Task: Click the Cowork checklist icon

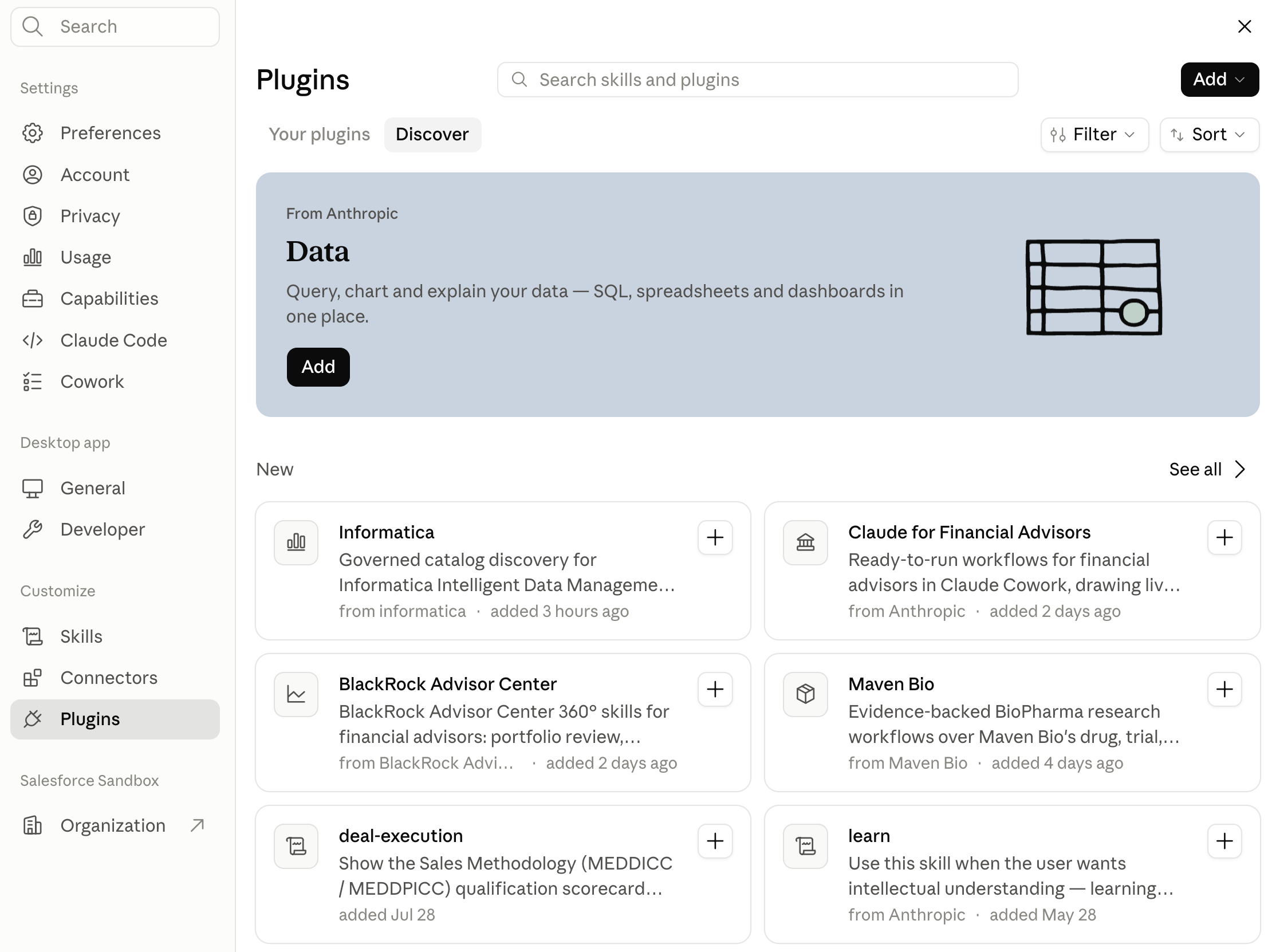Action: click(x=33, y=381)
